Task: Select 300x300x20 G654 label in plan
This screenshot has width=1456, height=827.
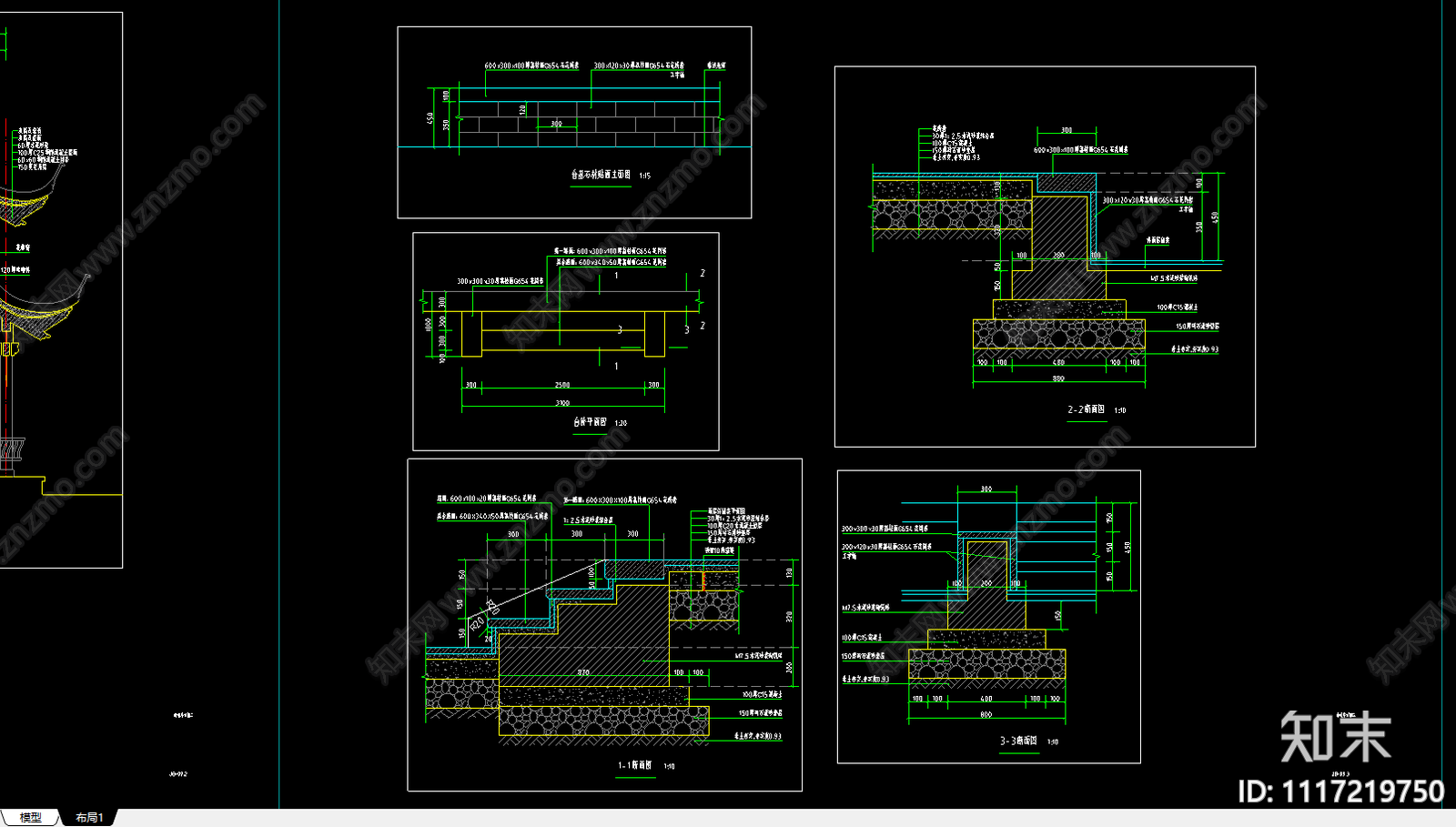Action: [x=500, y=281]
